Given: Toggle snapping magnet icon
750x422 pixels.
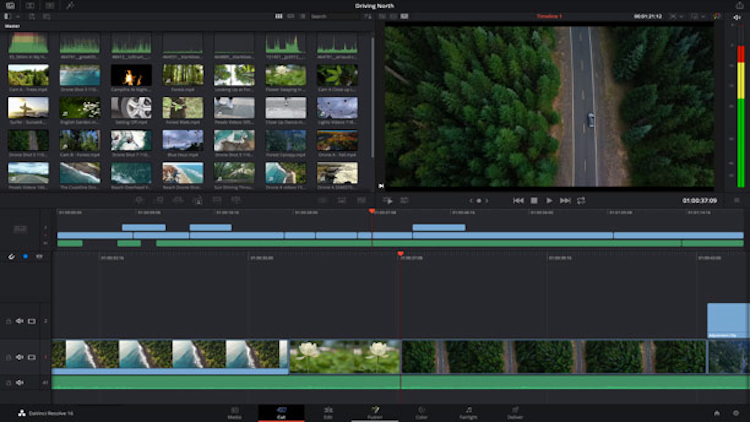Looking at the screenshot, I should pos(11,256).
